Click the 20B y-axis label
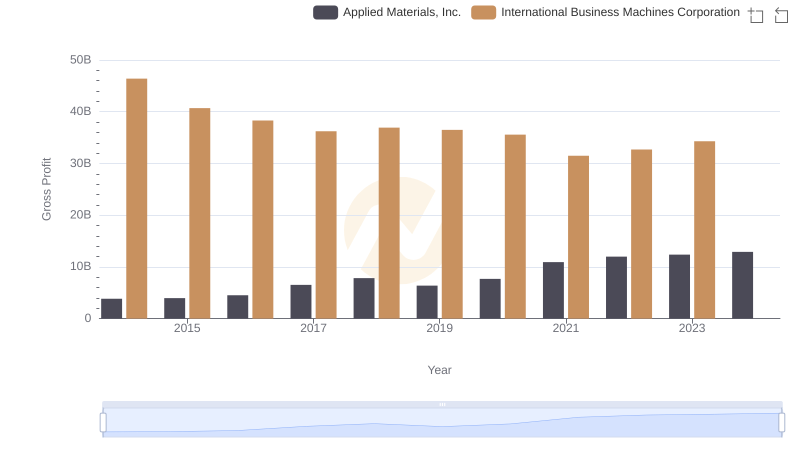 click(x=81, y=215)
